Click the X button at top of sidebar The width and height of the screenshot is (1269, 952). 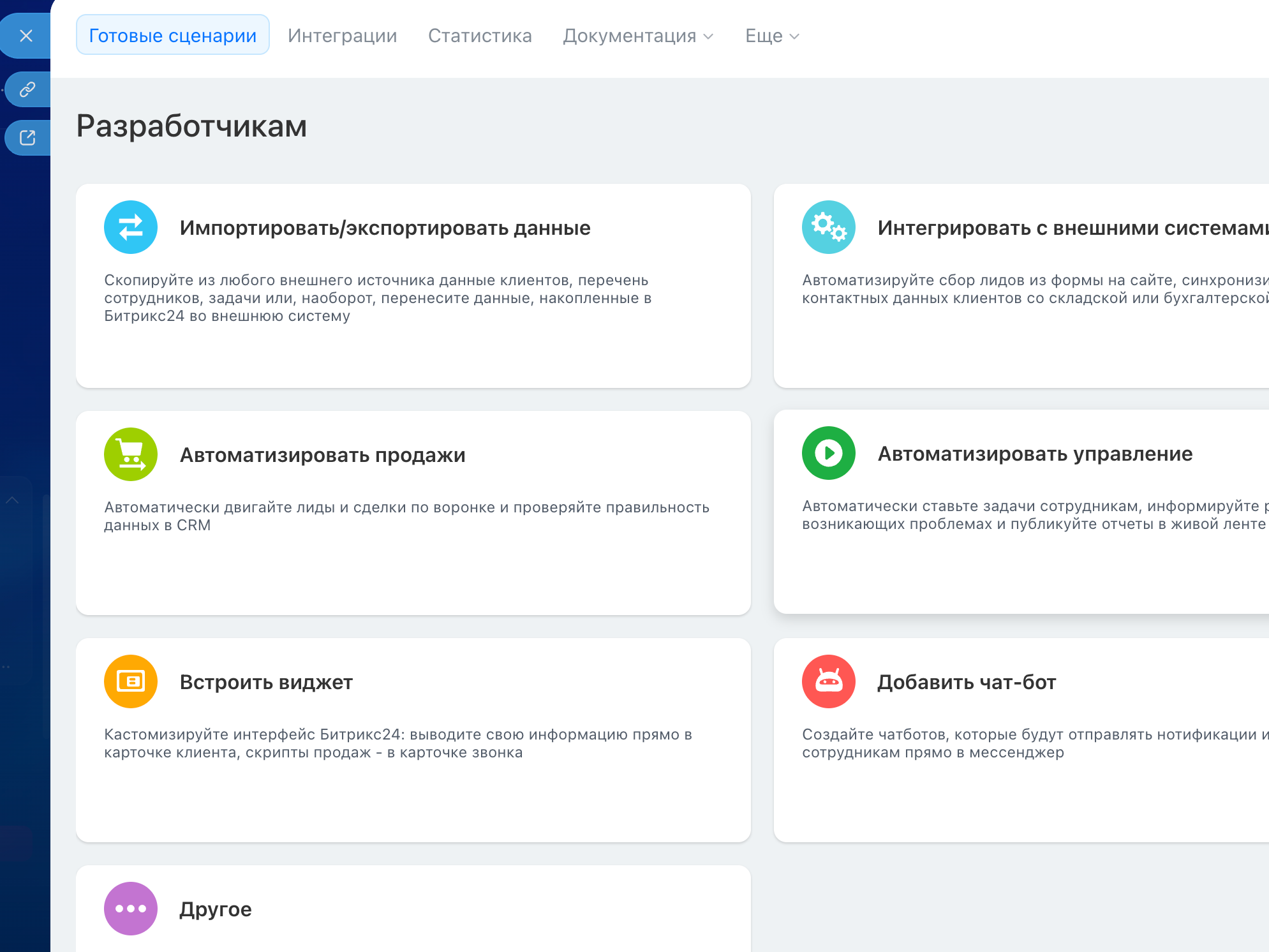[x=26, y=36]
